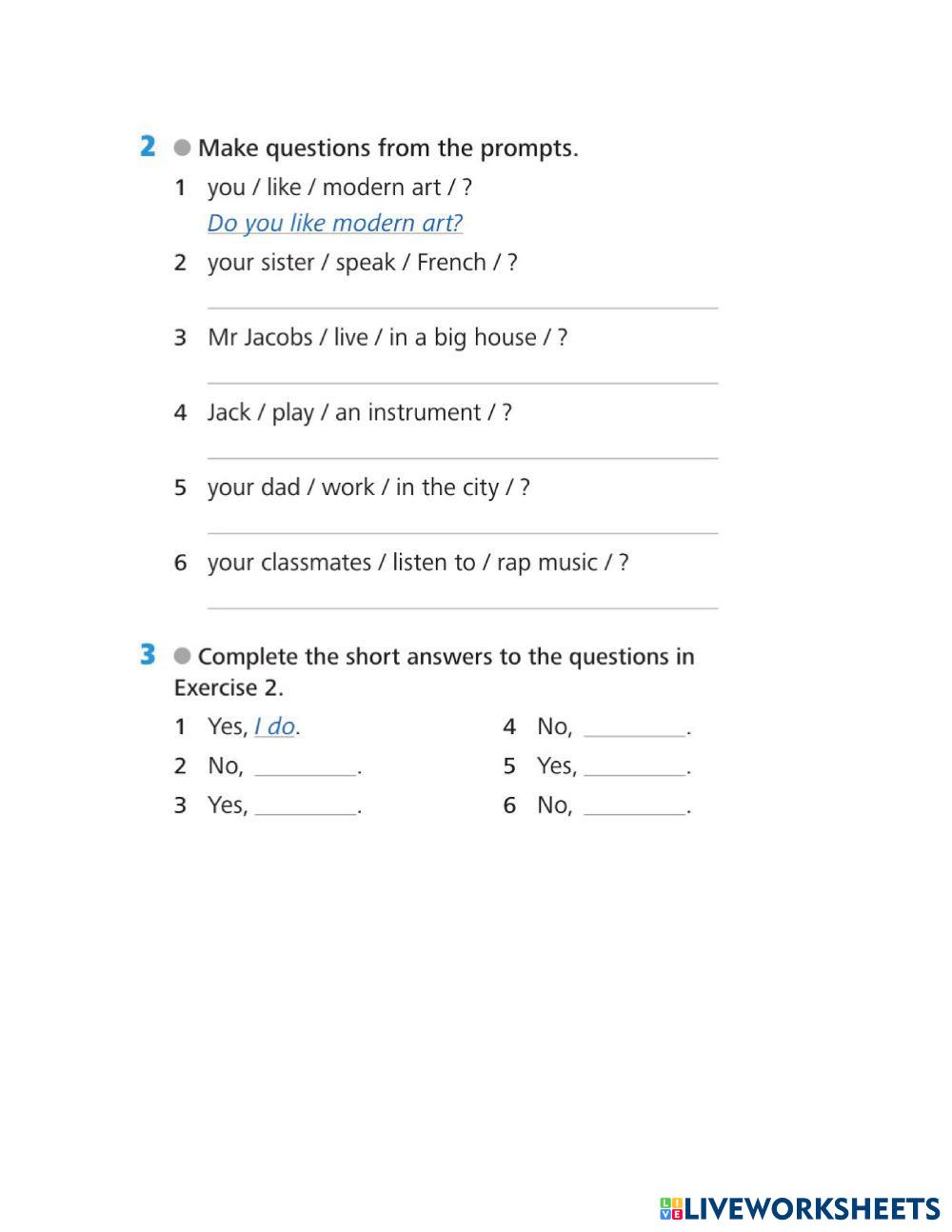
Task: Click the underlined example answer "I do"
Action: click(x=274, y=726)
